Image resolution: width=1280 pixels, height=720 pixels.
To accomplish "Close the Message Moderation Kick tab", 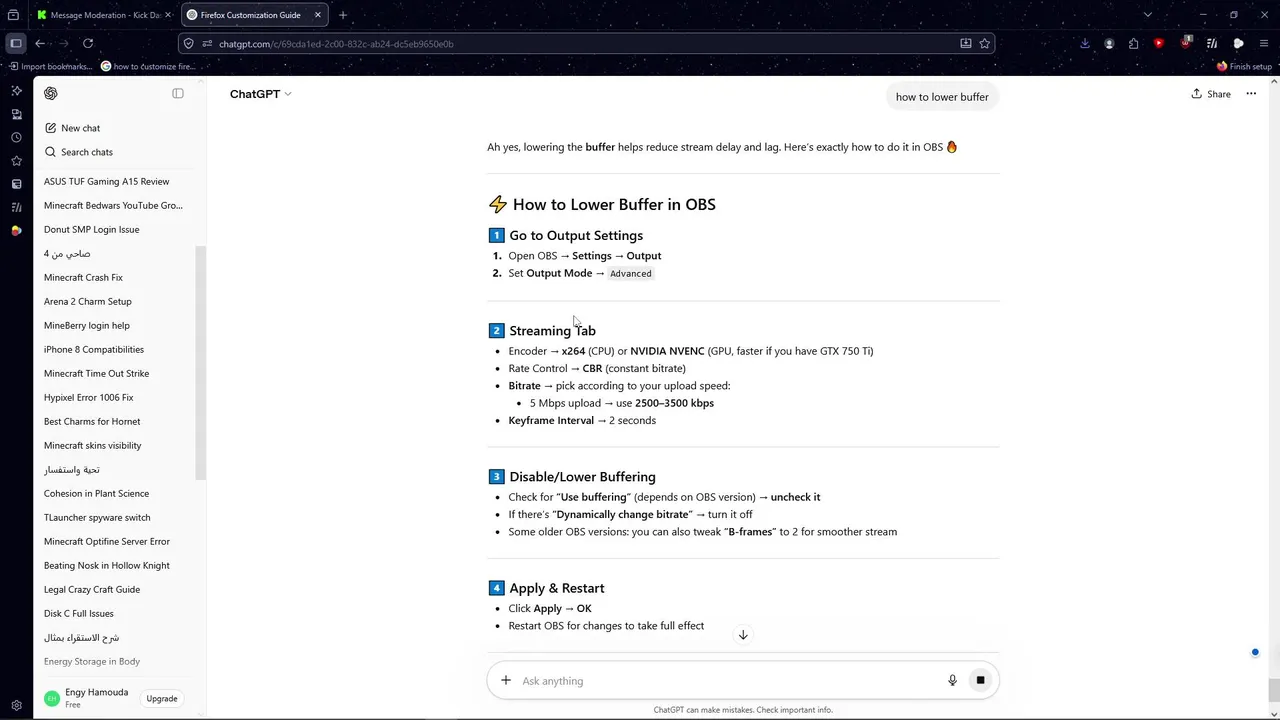I will [x=168, y=15].
